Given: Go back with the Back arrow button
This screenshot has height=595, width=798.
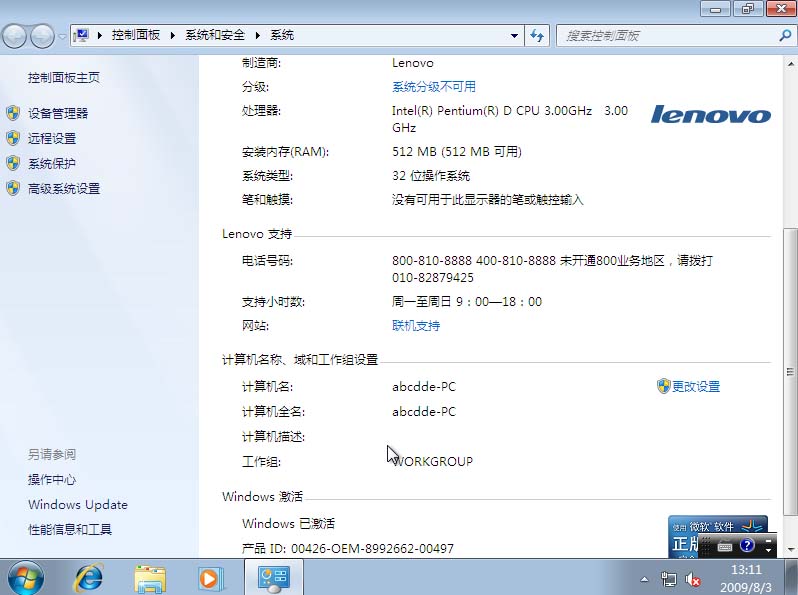Looking at the screenshot, I should coord(14,36).
